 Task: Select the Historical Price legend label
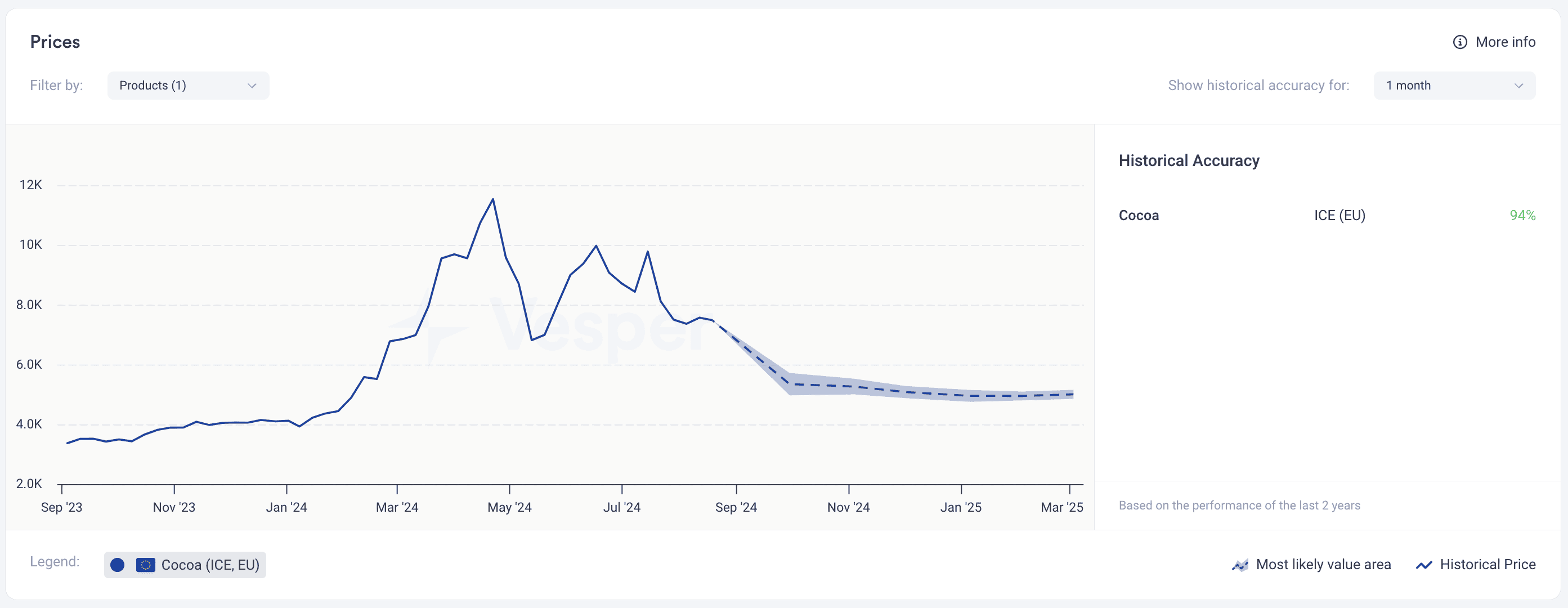tap(1488, 565)
